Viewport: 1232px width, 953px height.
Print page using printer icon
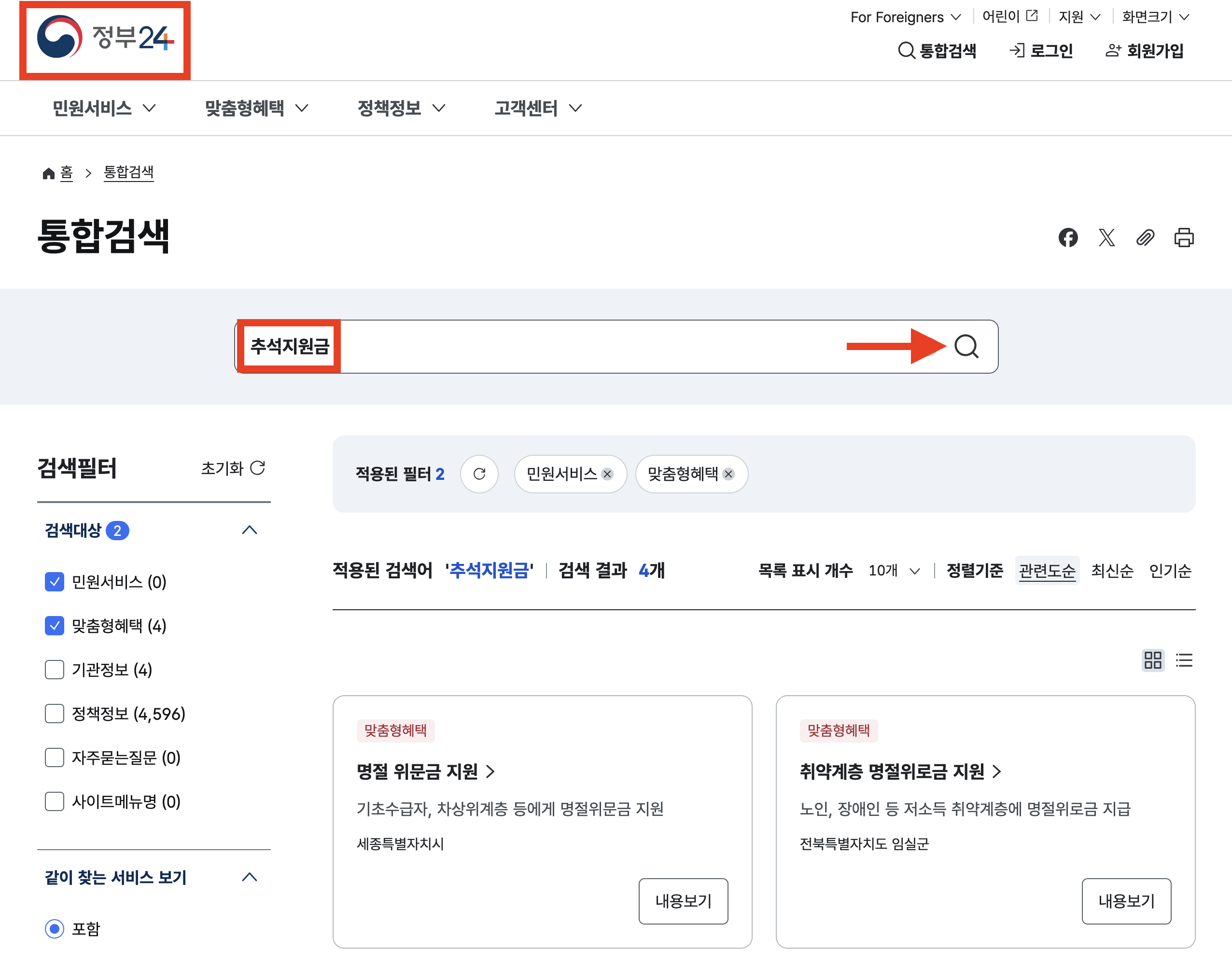pyautogui.click(x=1184, y=238)
